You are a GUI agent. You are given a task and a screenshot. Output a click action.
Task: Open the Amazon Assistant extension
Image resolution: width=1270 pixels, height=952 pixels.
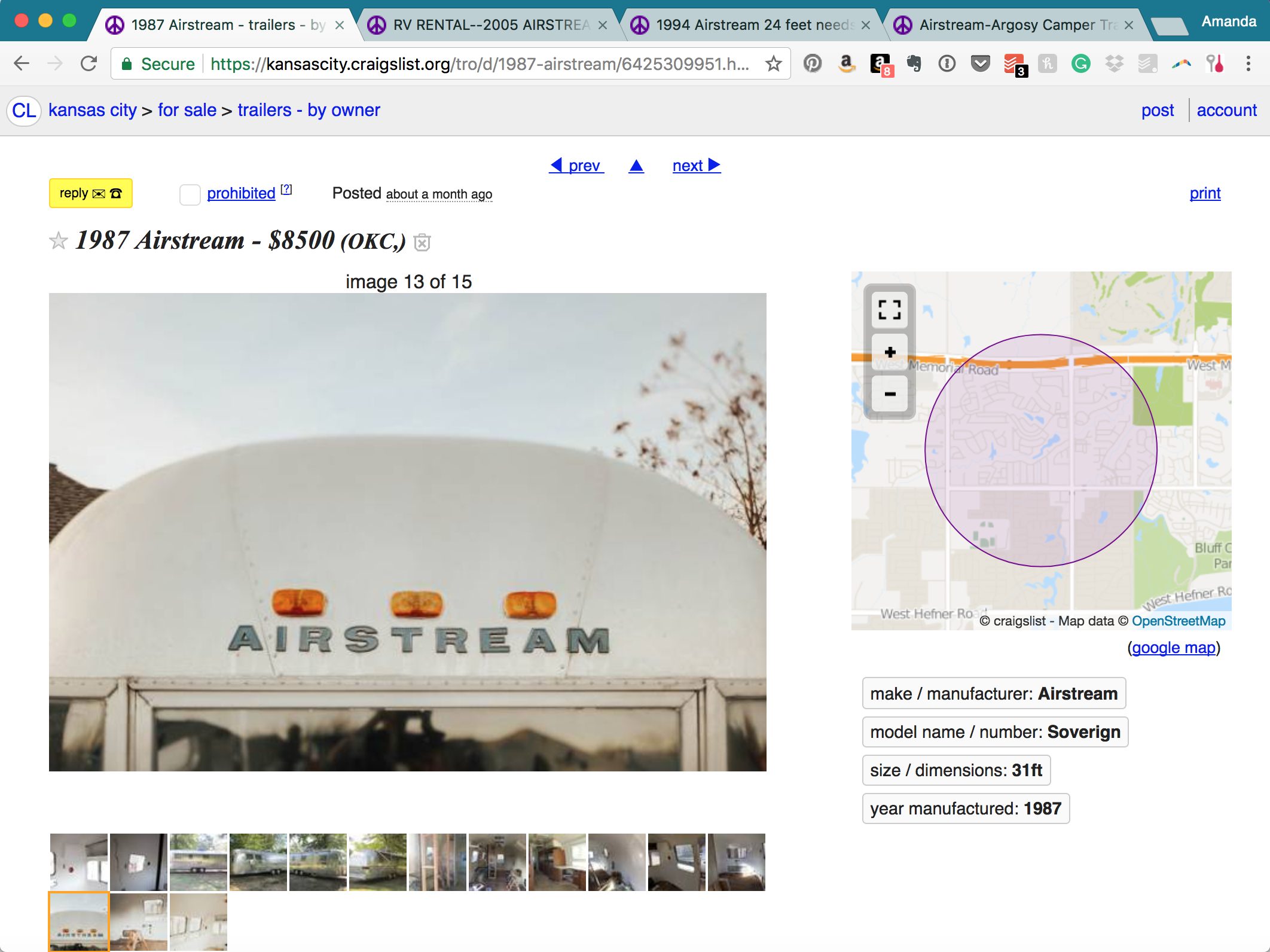846,63
